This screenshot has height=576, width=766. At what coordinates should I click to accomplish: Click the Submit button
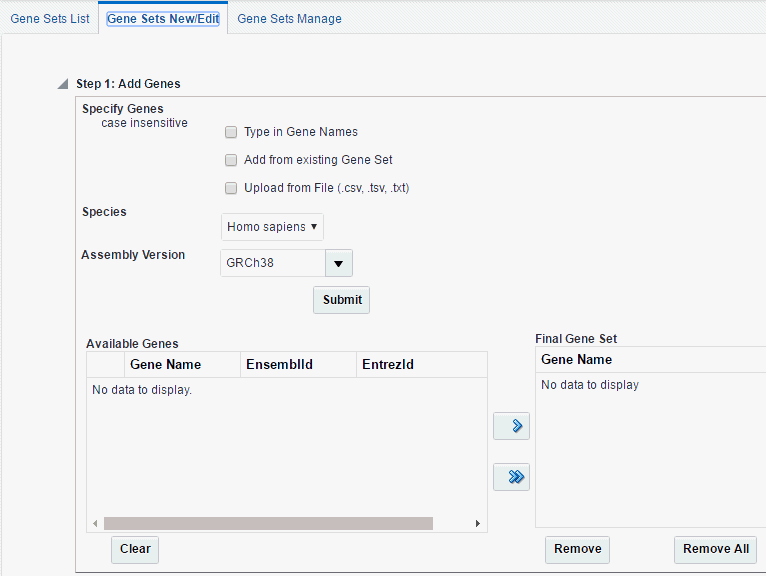click(x=341, y=300)
